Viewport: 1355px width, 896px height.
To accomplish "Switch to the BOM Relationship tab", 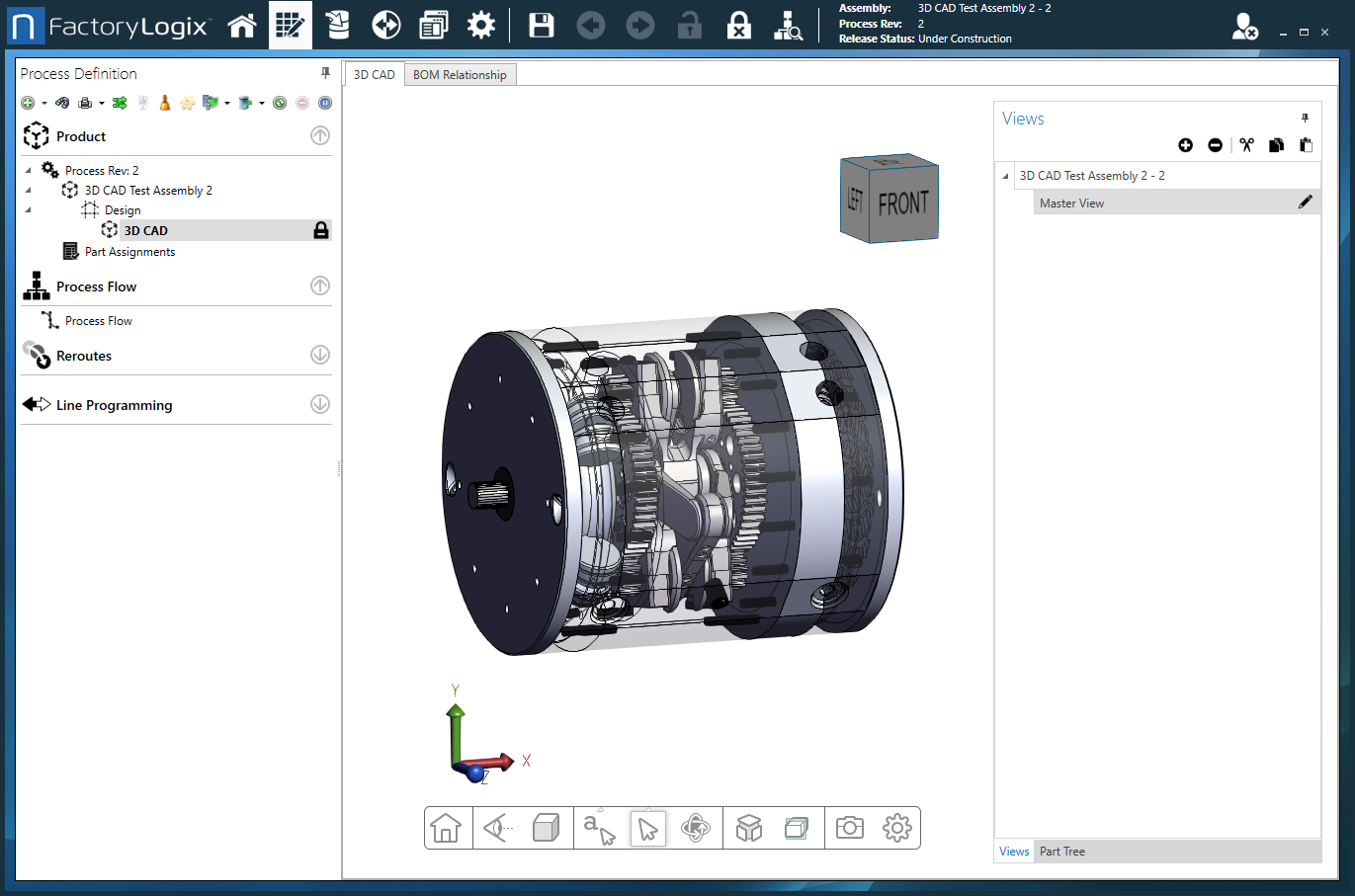I will click(460, 75).
